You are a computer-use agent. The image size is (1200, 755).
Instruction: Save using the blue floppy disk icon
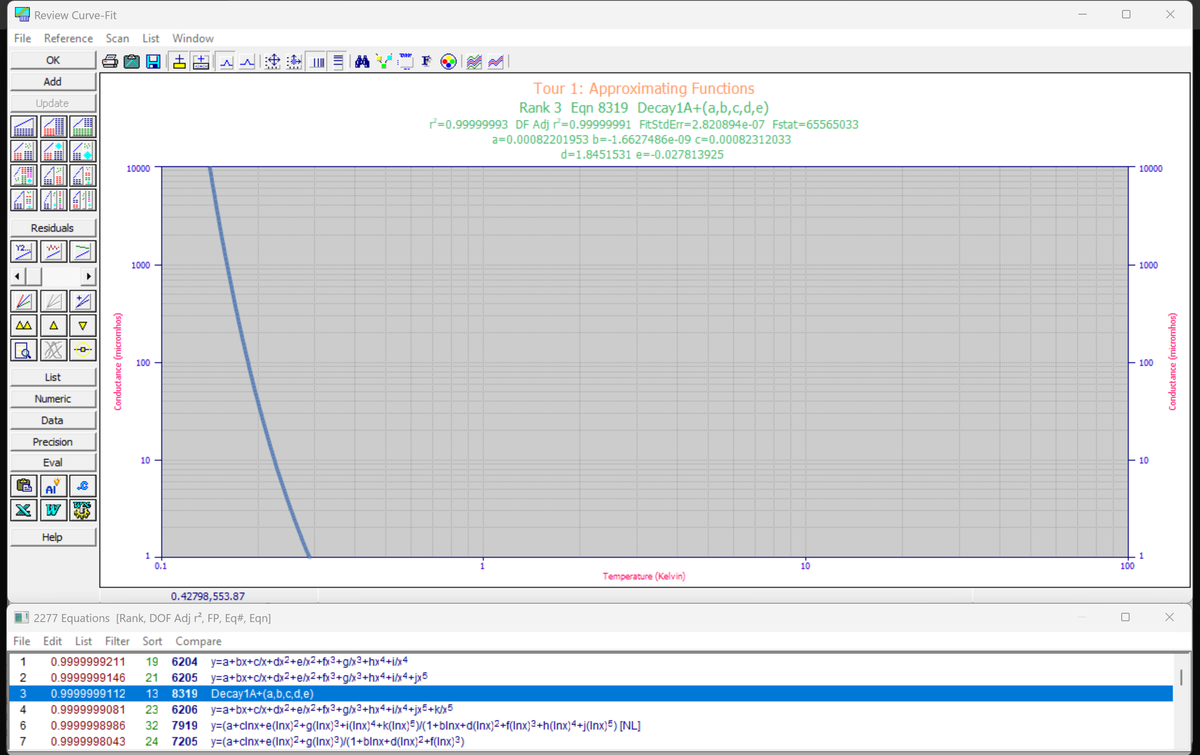(x=154, y=62)
